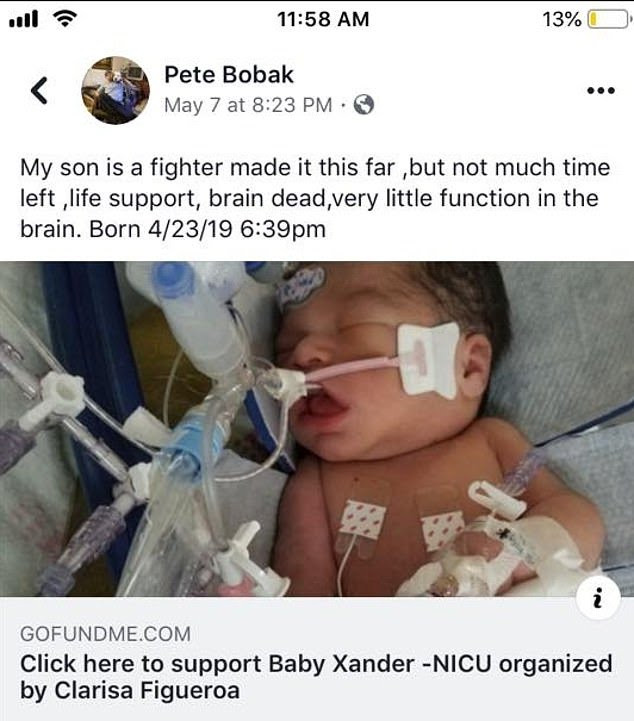The width and height of the screenshot is (634, 721).
Task: Open the poster's profile picture
Action: click(x=114, y=90)
